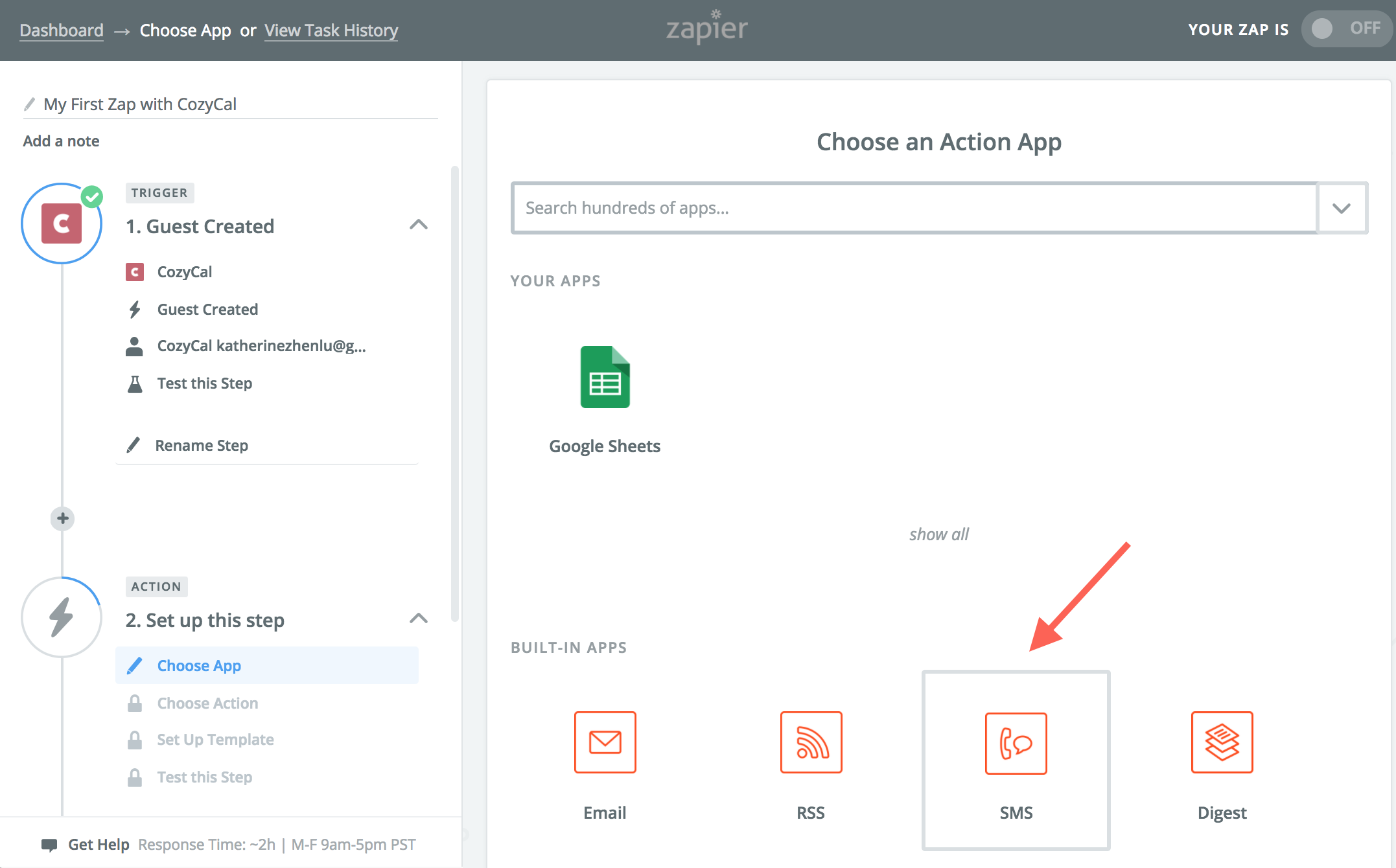The image size is (1396, 868).
Task: Collapse the Guest Created trigger section
Action: coord(419,225)
